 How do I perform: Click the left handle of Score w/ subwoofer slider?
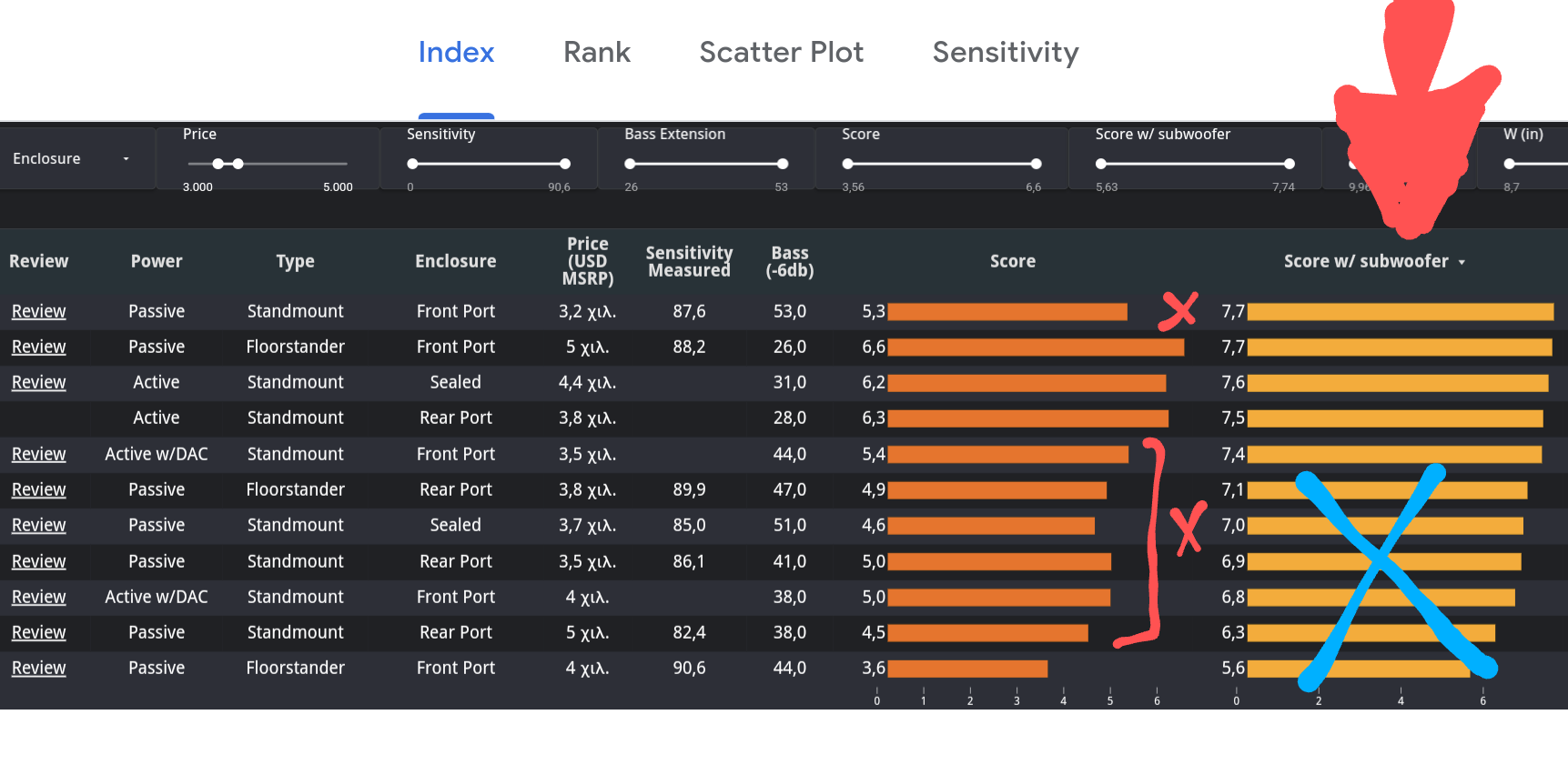[1101, 164]
